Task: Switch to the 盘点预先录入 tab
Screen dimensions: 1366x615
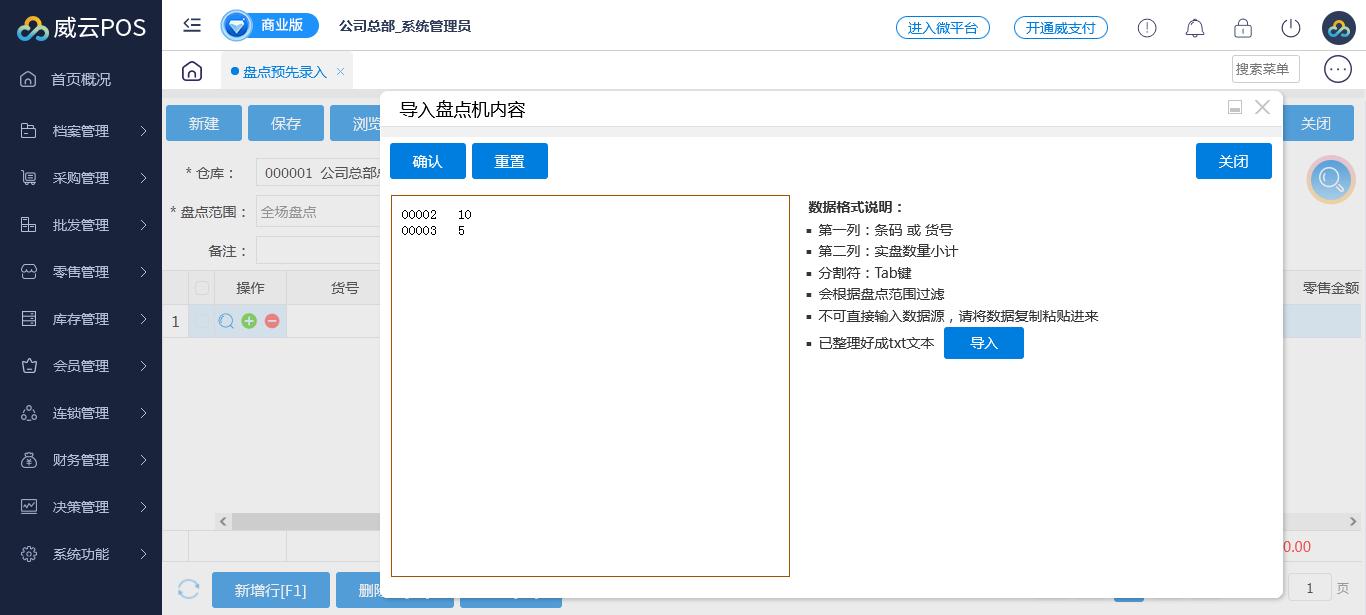Action: point(284,72)
